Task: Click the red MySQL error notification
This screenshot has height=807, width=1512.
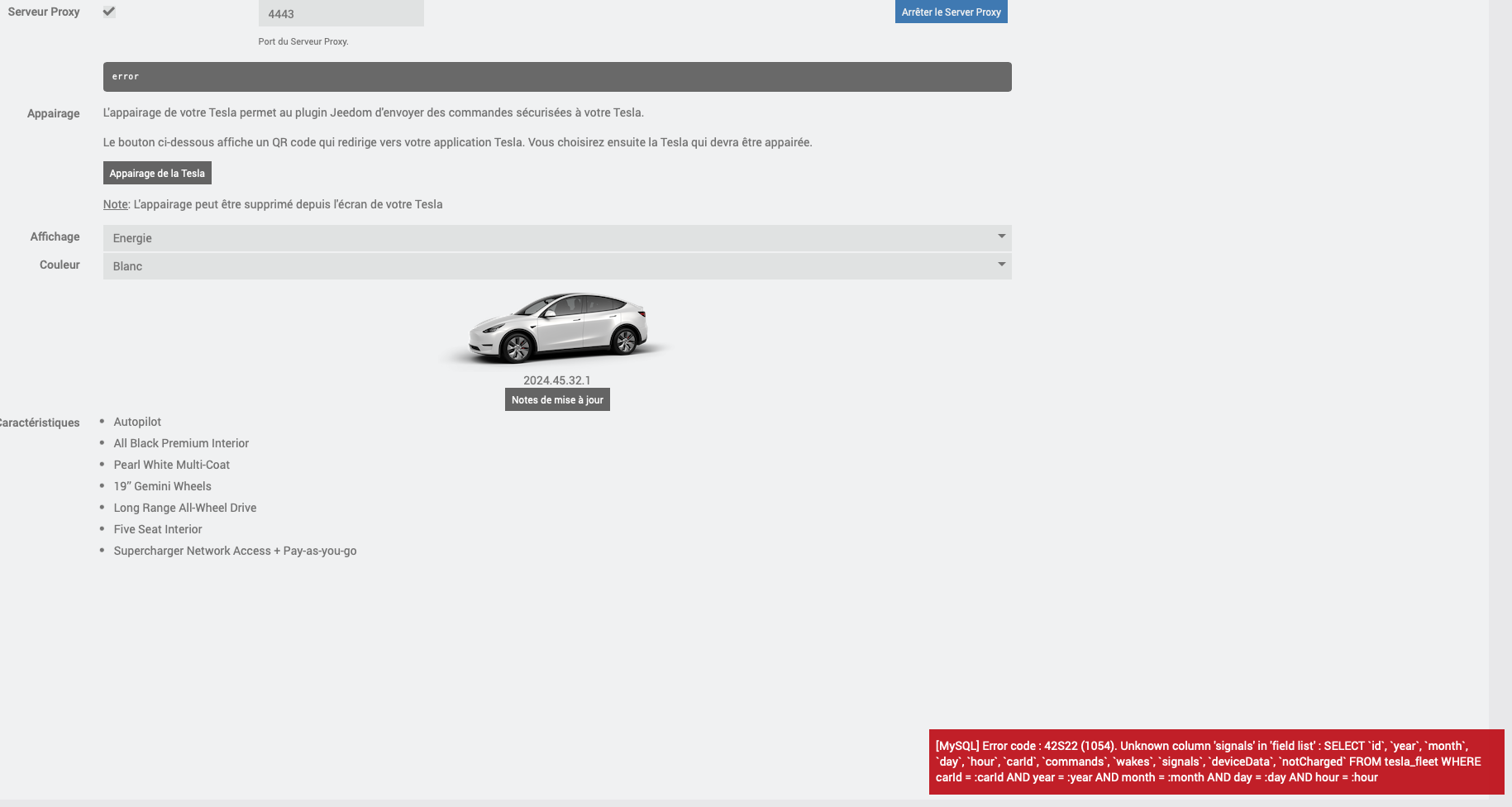Action: [1216, 762]
